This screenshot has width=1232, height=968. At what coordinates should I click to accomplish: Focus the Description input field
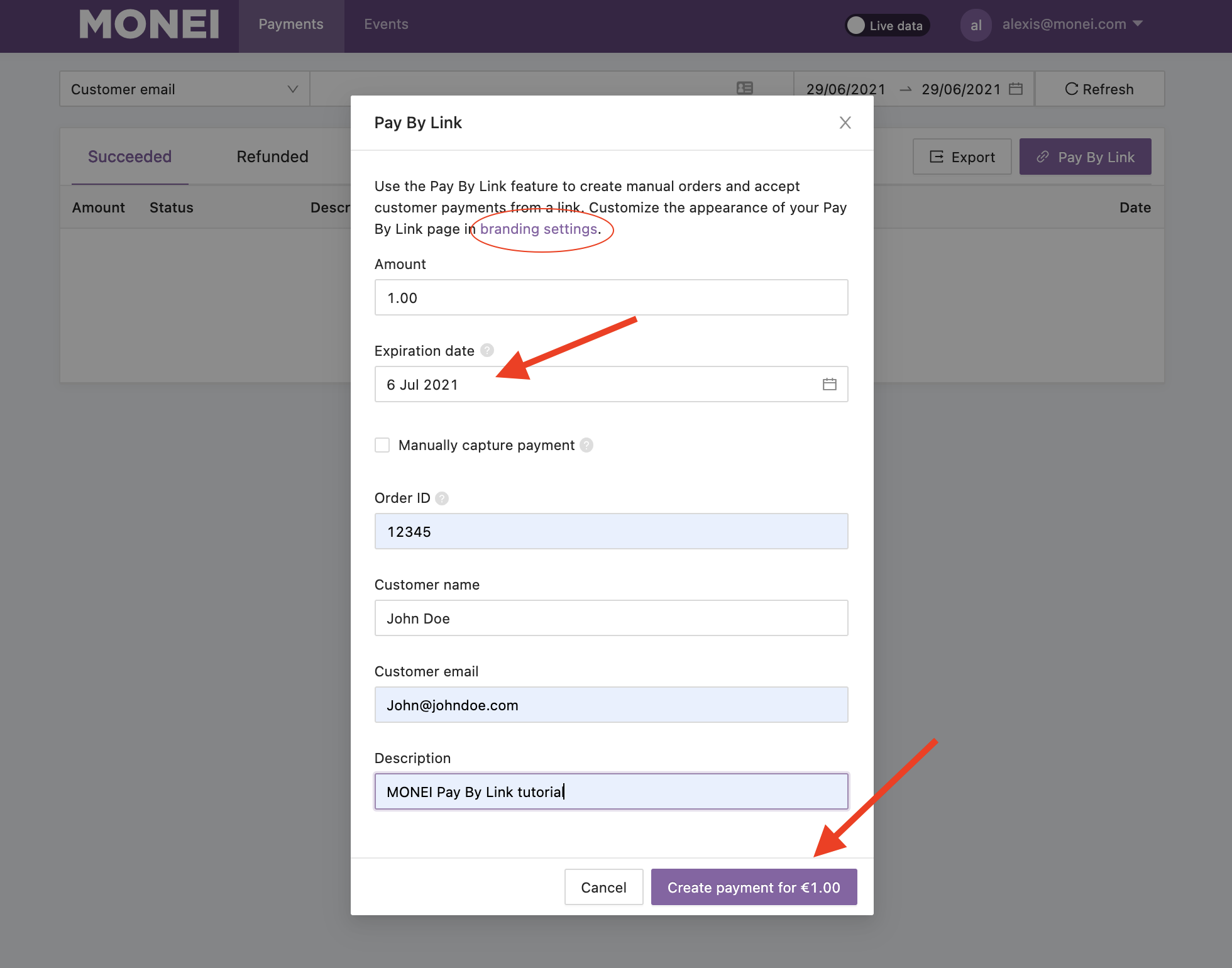[611, 791]
